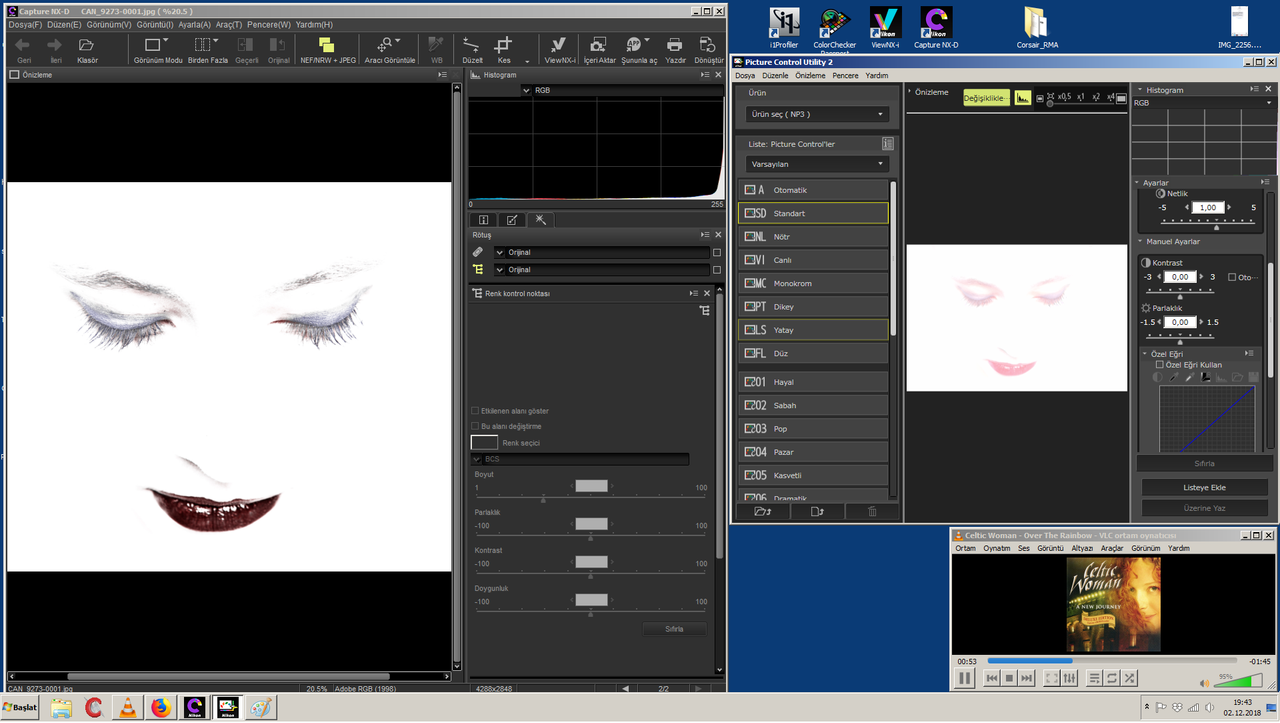Collapse the Özel Eğri section
This screenshot has height=723, width=1280.
click(1146, 354)
